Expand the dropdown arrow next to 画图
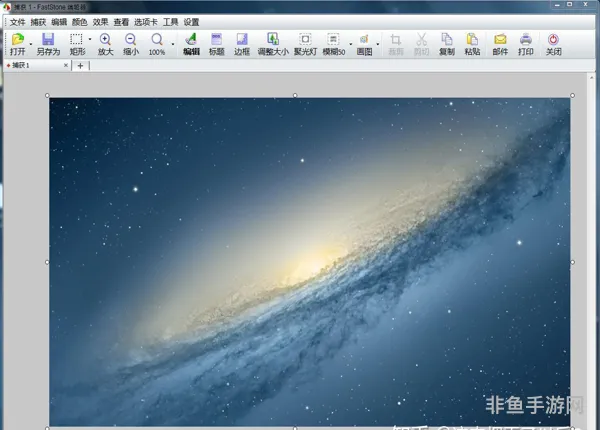 tap(378, 44)
